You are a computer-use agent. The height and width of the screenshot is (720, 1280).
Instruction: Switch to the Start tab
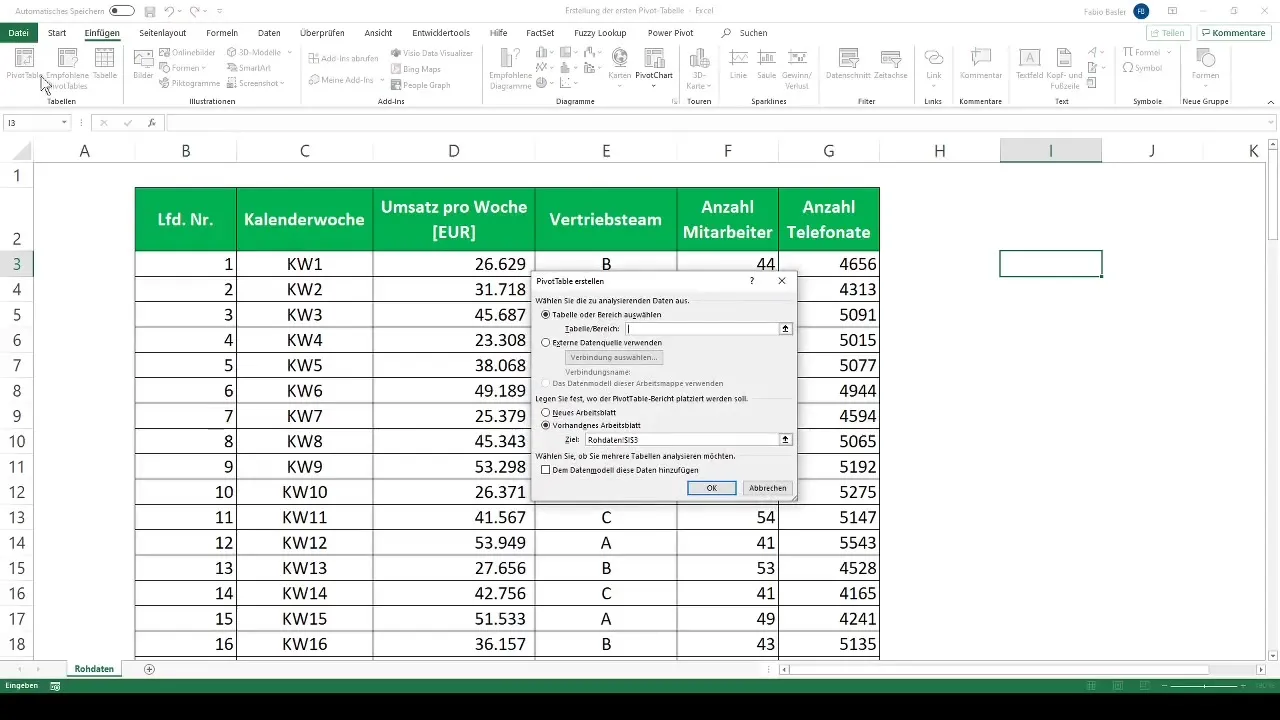point(57,33)
